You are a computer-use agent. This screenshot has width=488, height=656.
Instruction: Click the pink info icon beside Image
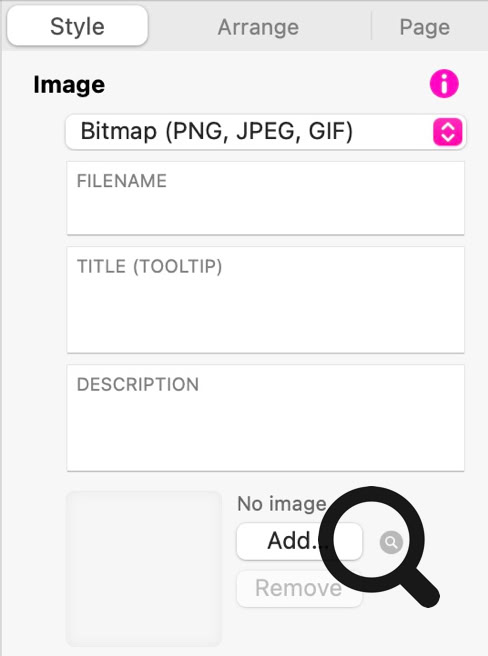[444, 84]
